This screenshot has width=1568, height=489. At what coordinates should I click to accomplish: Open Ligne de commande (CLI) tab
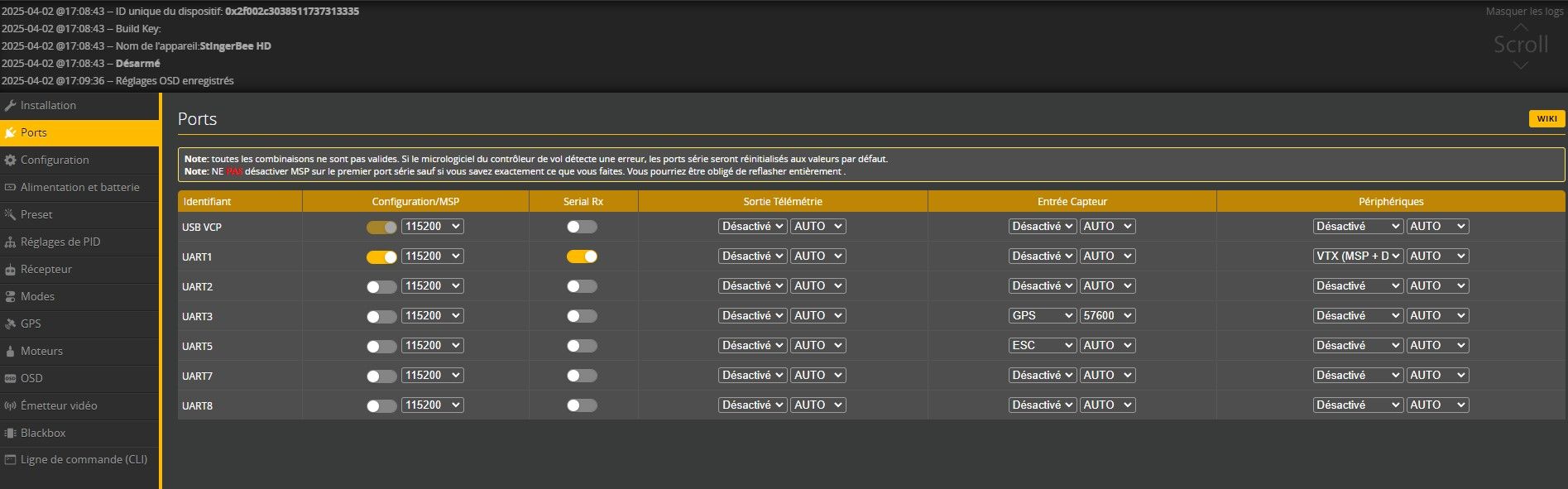(x=83, y=459)
